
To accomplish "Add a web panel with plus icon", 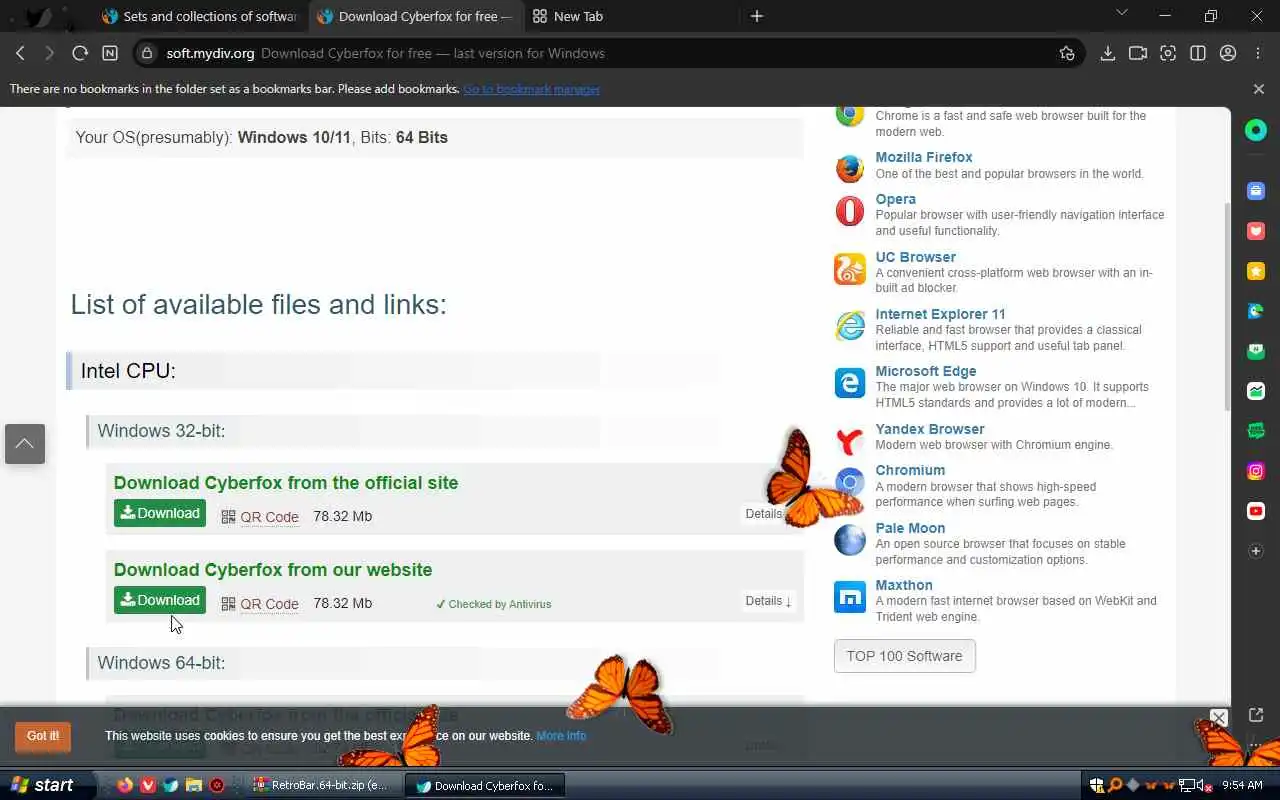I will pos(1256,551).
